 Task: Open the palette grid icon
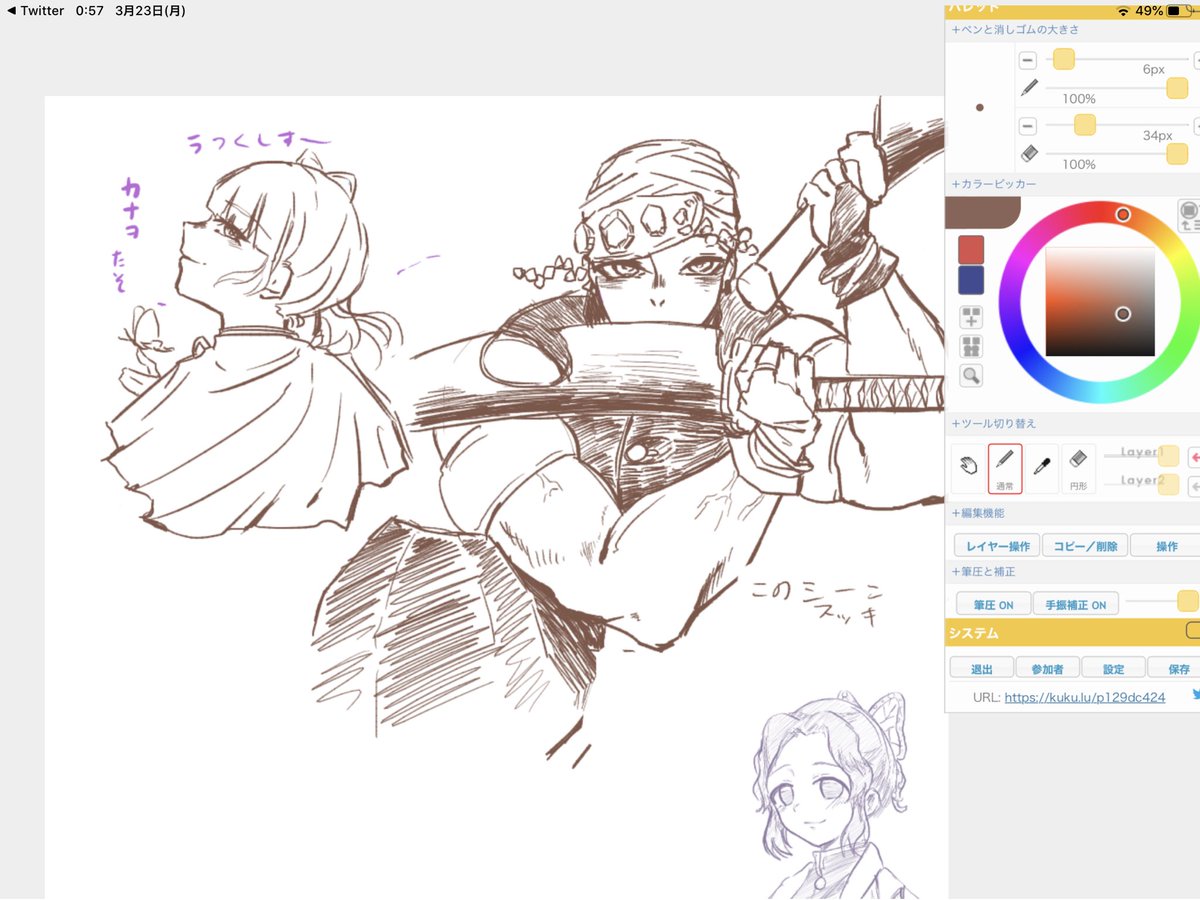[971, 347]
